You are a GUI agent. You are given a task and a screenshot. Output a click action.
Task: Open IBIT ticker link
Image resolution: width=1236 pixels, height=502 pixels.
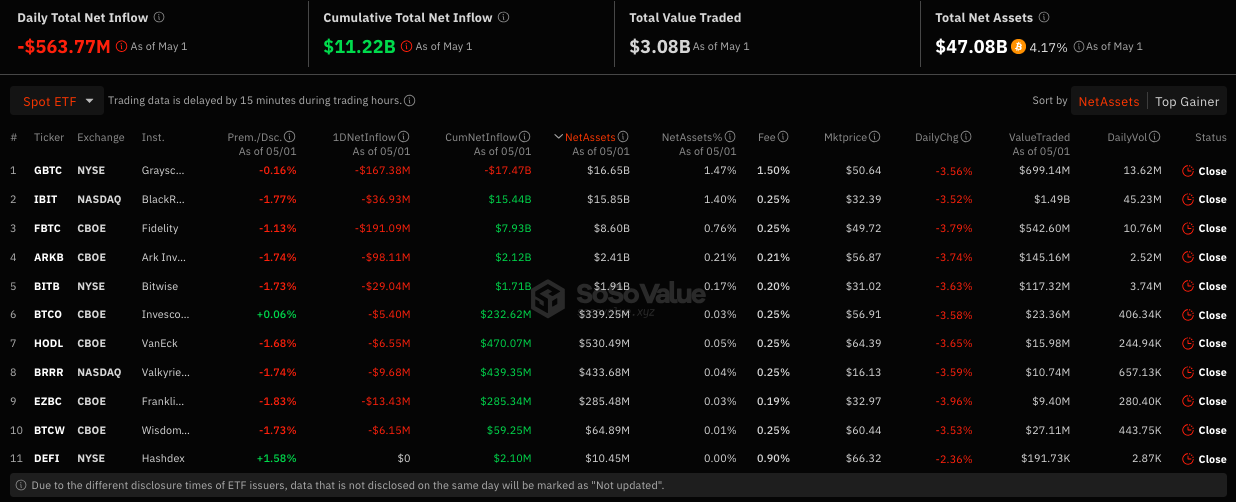(46, 199)
